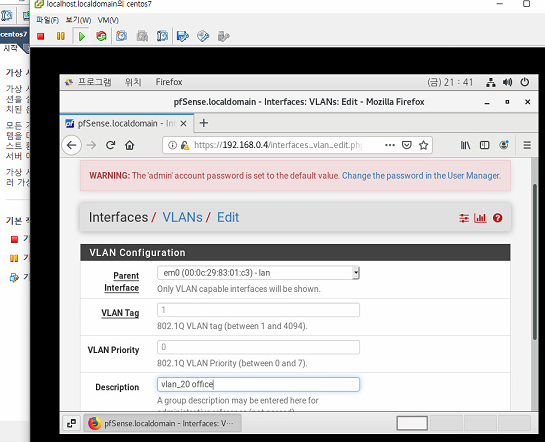Bookmark this page with the star

click(x=423, y=145)
